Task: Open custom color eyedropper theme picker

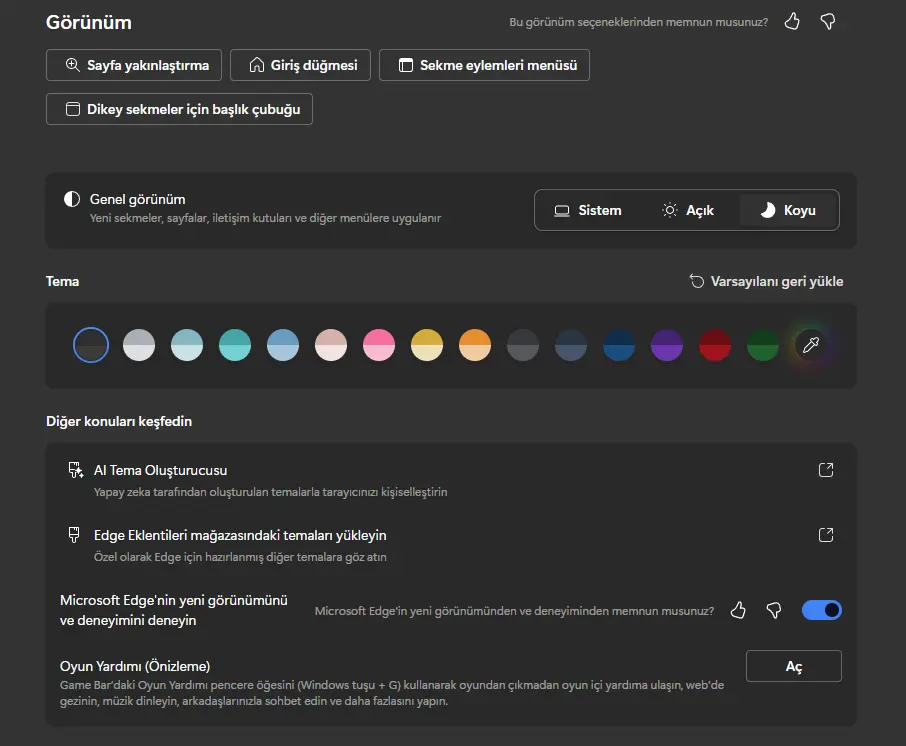Action: [x=811, y=345]
